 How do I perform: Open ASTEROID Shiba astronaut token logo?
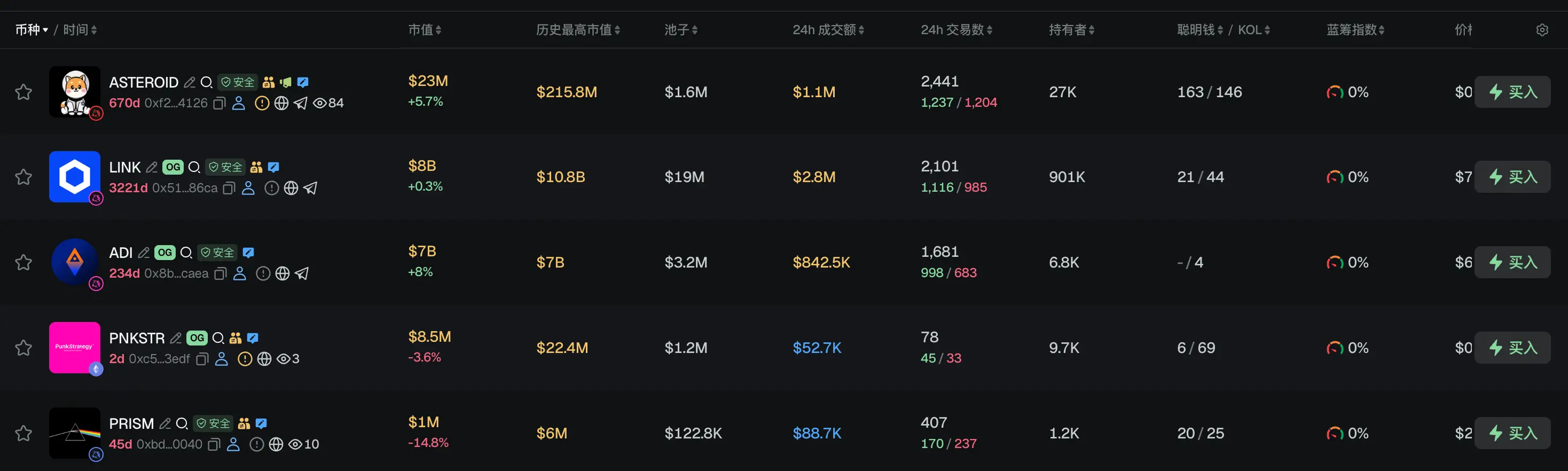pos(75,92)
